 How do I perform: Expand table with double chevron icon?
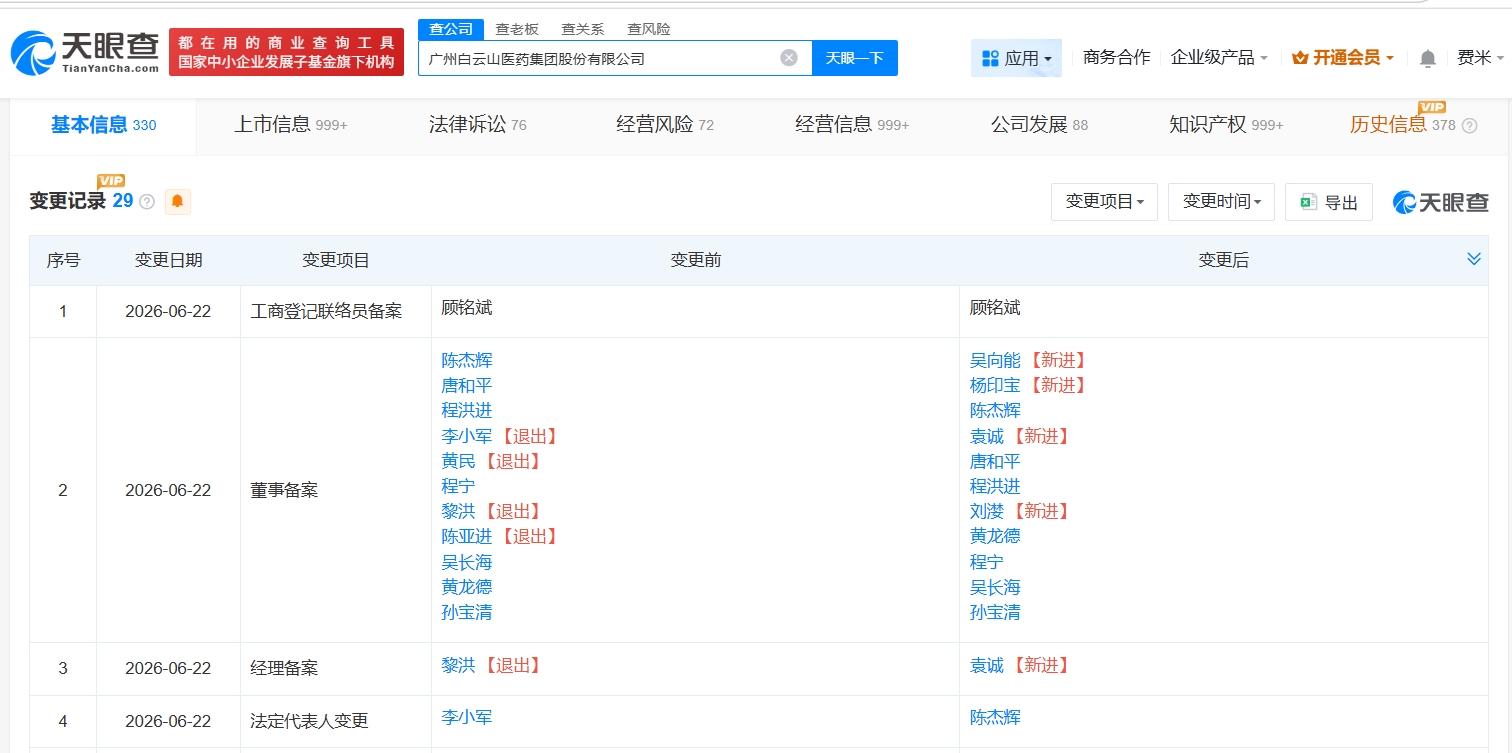(x=1473, y=259)
